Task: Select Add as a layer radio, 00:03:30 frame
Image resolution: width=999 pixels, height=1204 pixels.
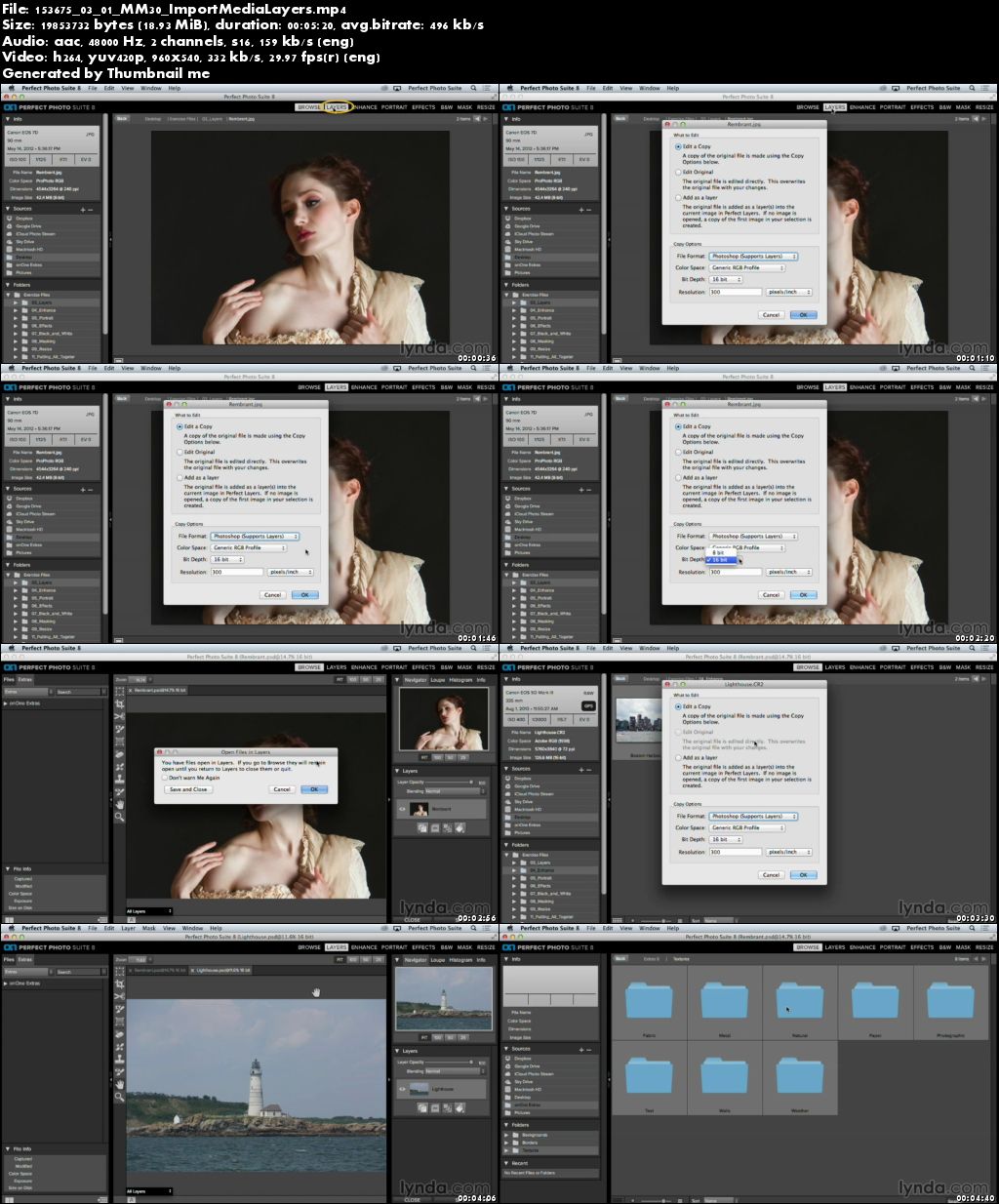Action: [x=678, y=757]
